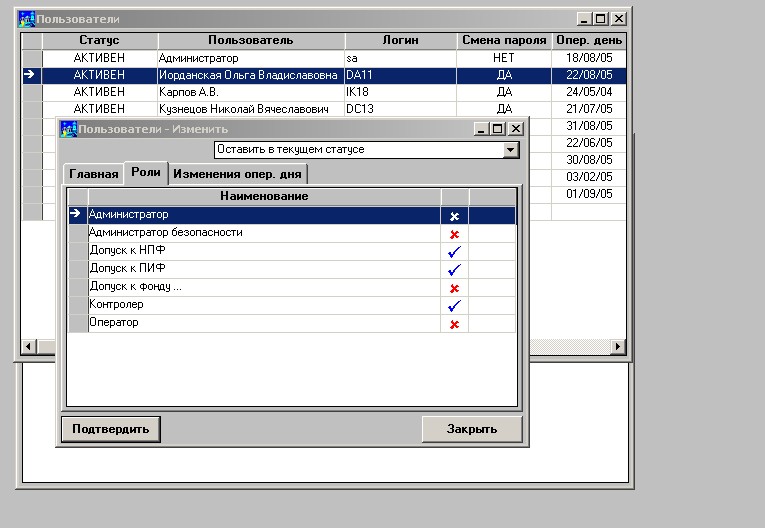
Task: Click login cell DC13
Action: point(401,109)
